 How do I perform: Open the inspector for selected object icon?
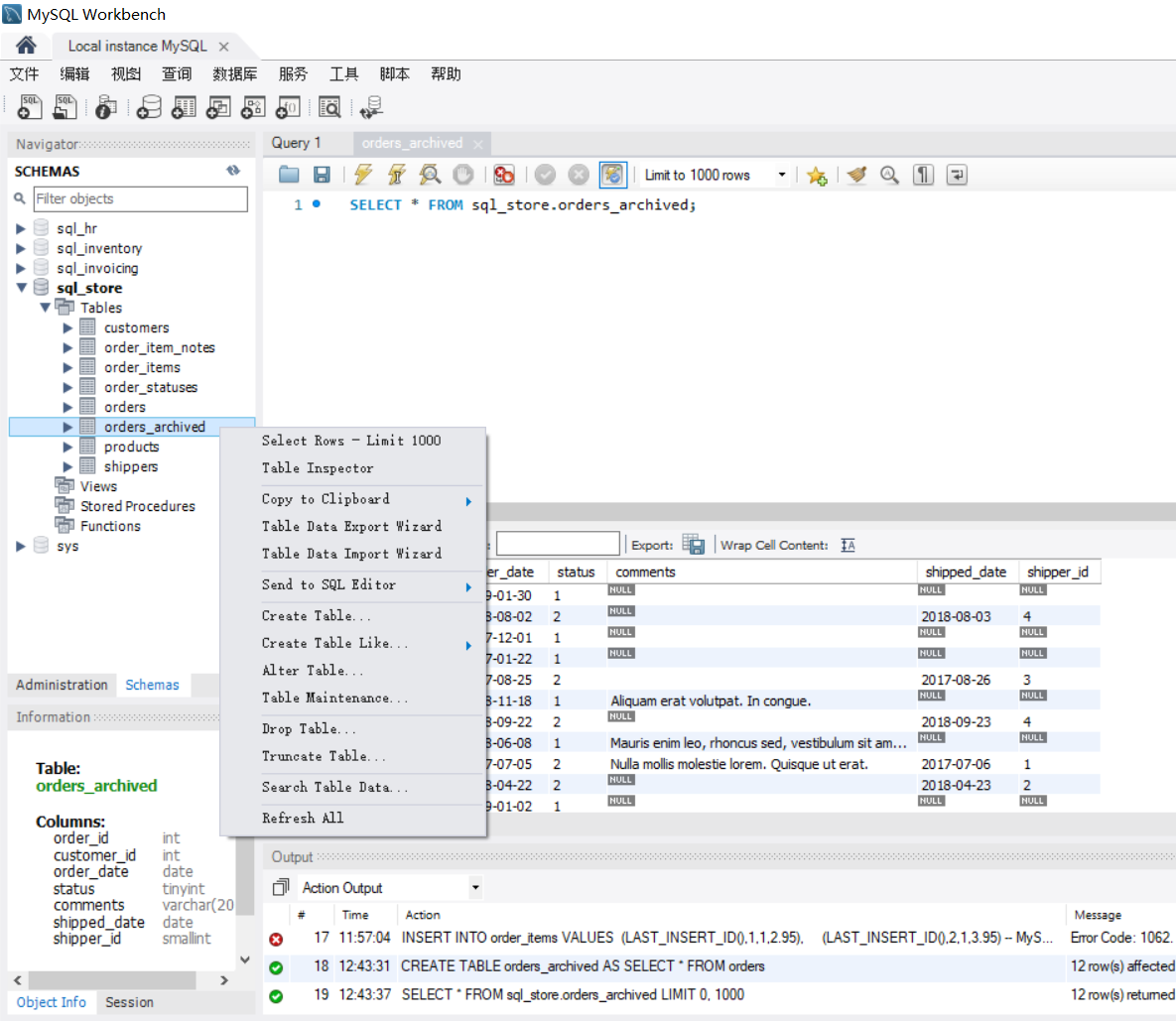coord(106,107)
